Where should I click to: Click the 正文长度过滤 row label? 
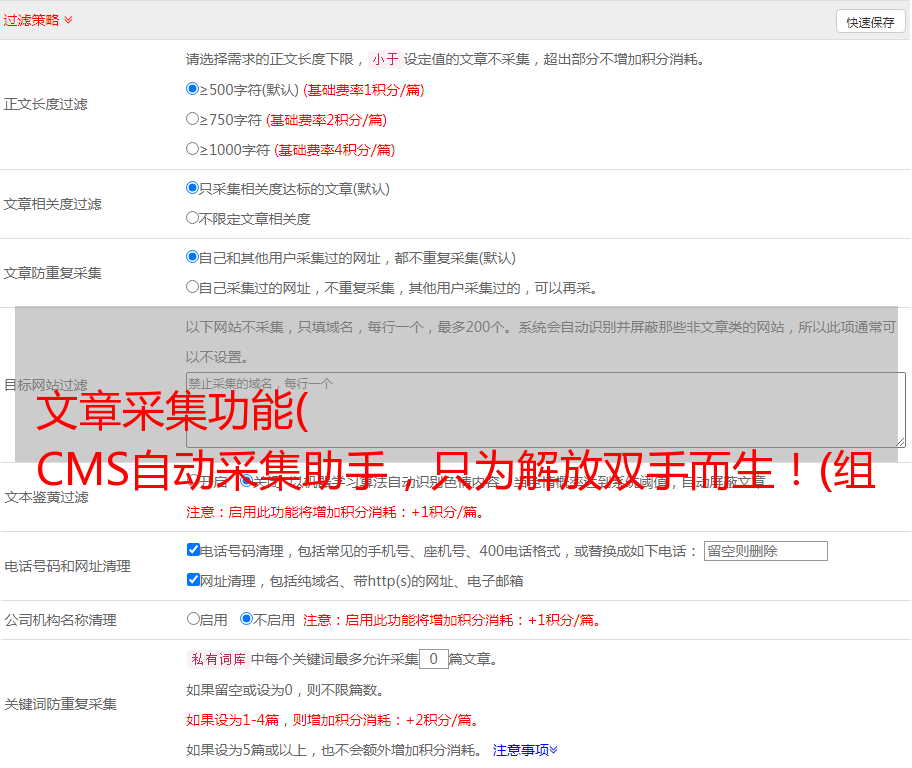click(45, 105)
